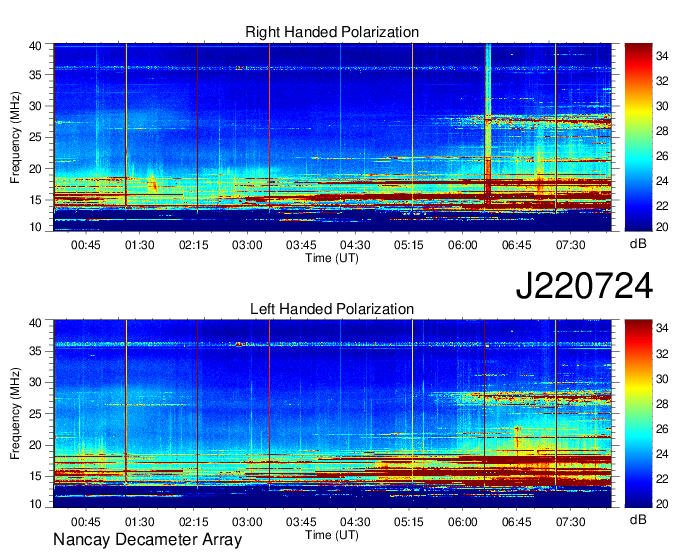Click 20 MHz tick on Left Handed frequency axis
680x552 pixels.
point(36,445)
